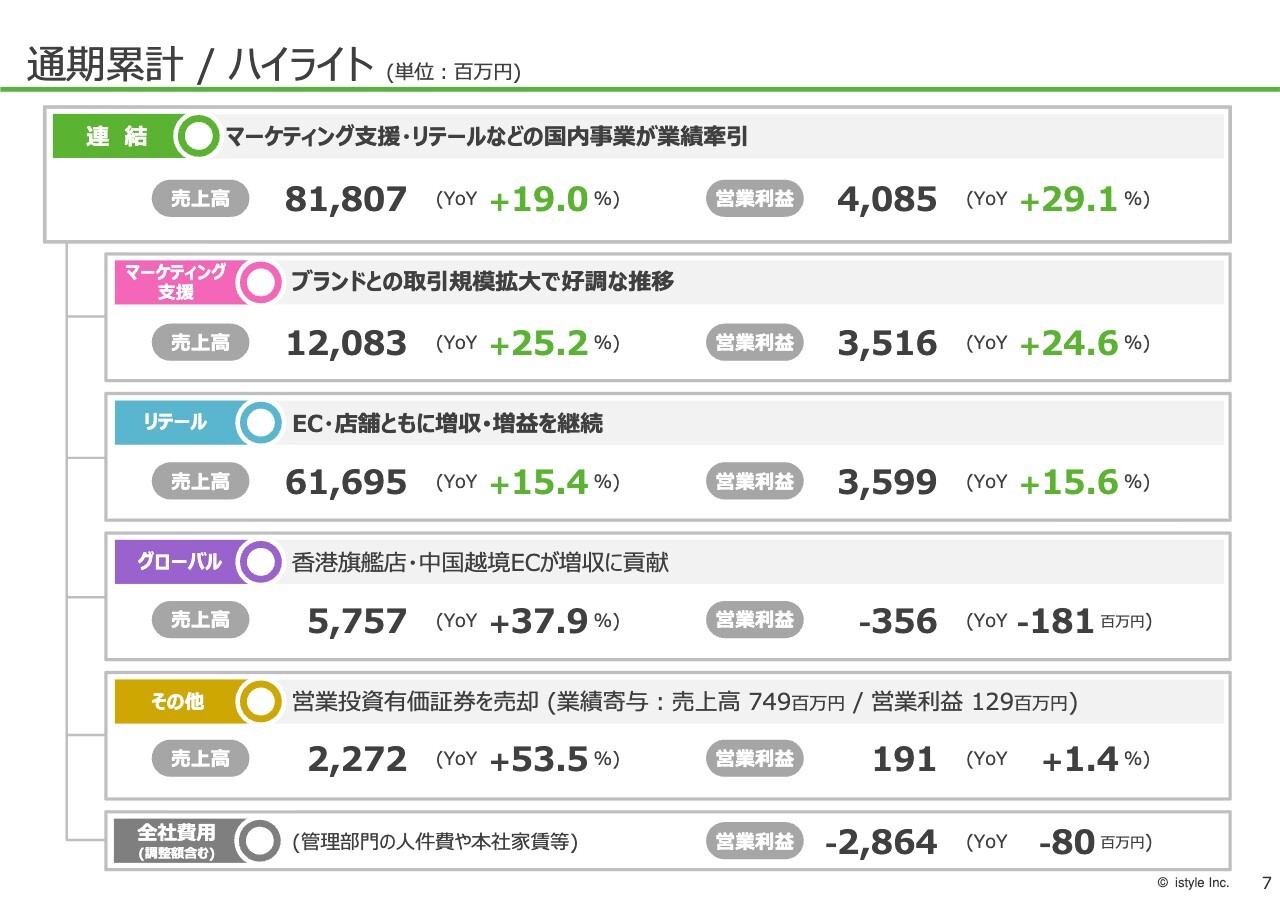The width and height of the screenshot is (1280, 904).
Task: Select the purple グローバル segment tag
Action: (x=176, y=562)
